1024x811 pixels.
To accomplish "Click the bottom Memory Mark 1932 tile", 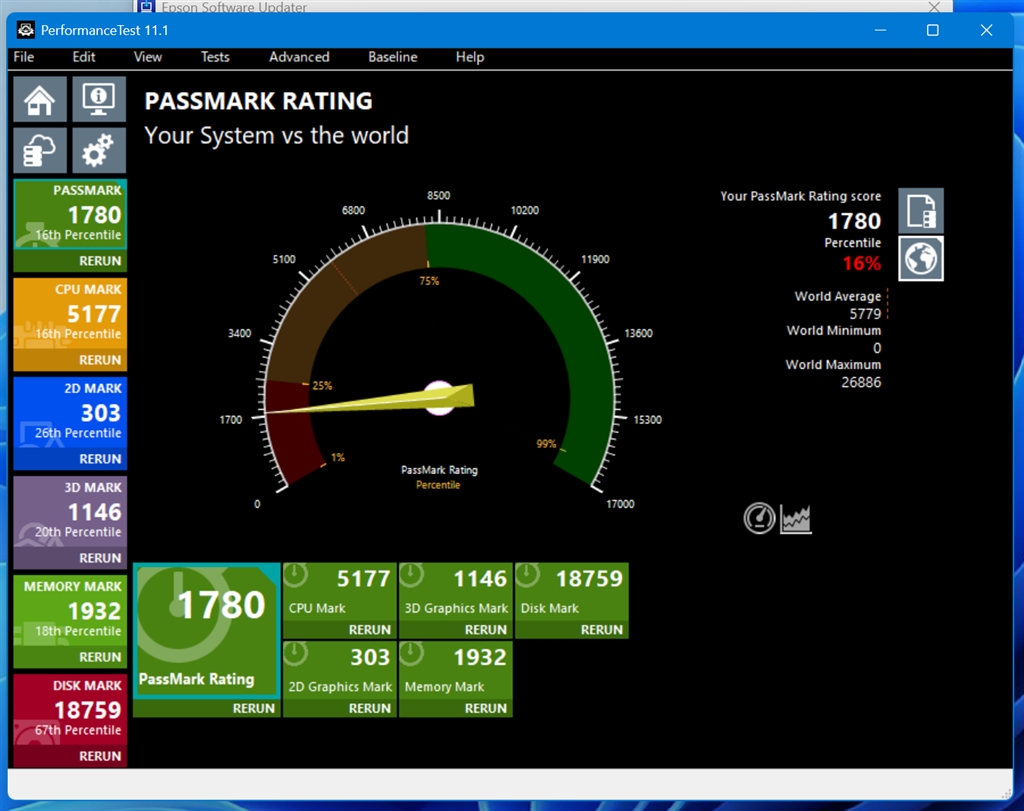I will click(x=456, y=671).
